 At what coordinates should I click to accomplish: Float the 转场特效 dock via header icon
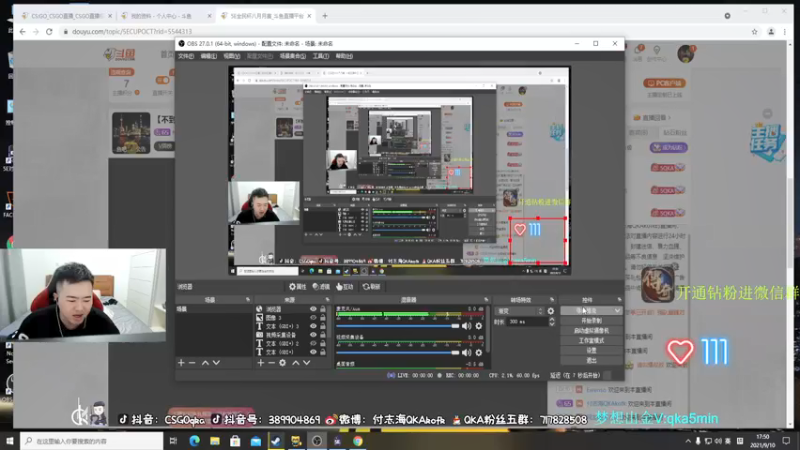(552, 299)
